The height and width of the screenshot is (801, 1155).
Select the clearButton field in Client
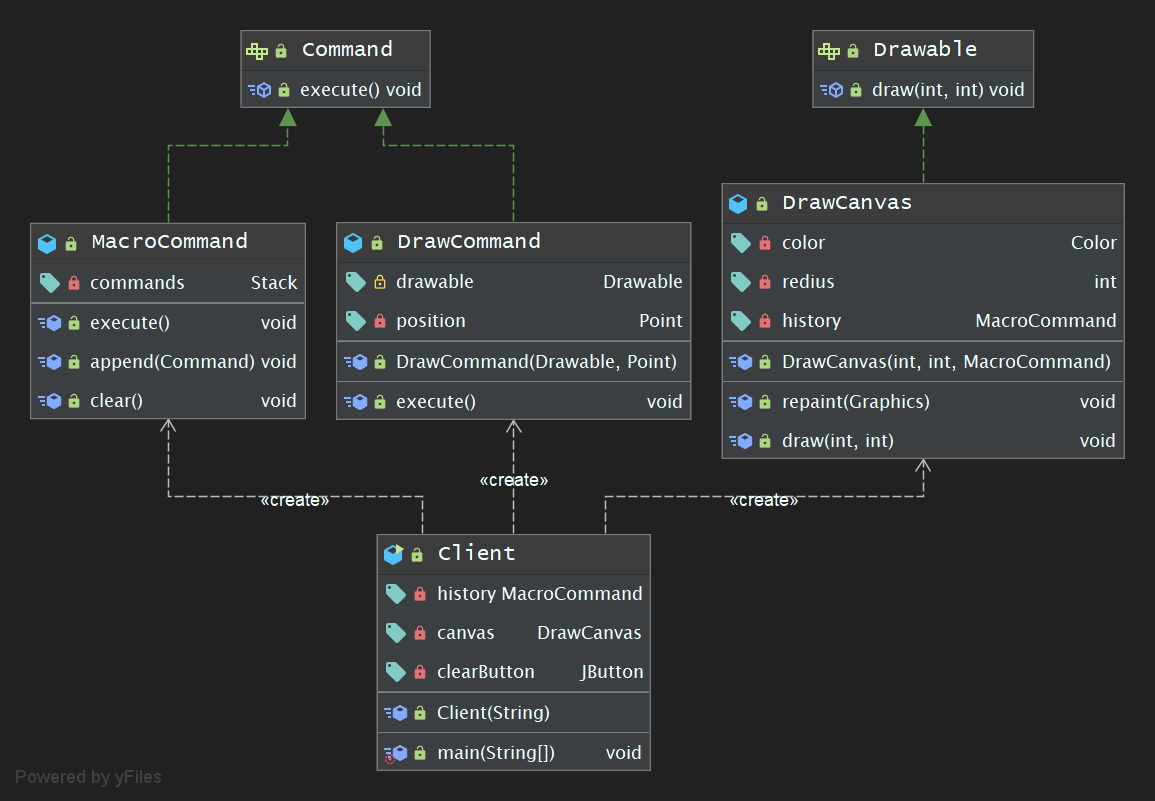(485, 672)
